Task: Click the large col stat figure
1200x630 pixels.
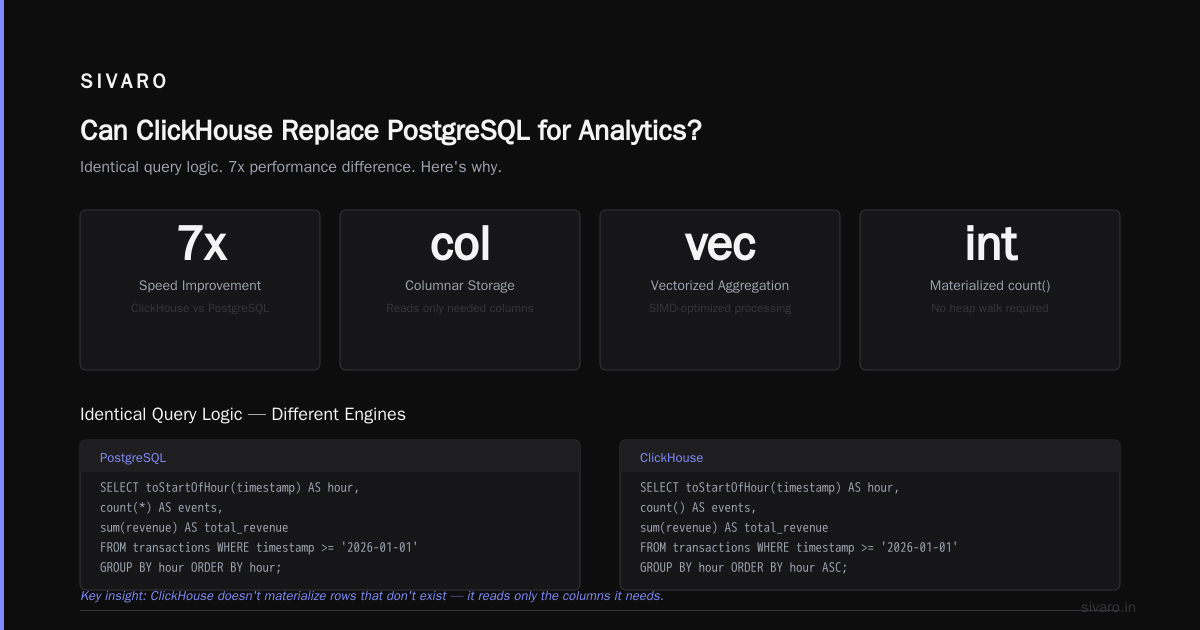Action: point(460,243)
